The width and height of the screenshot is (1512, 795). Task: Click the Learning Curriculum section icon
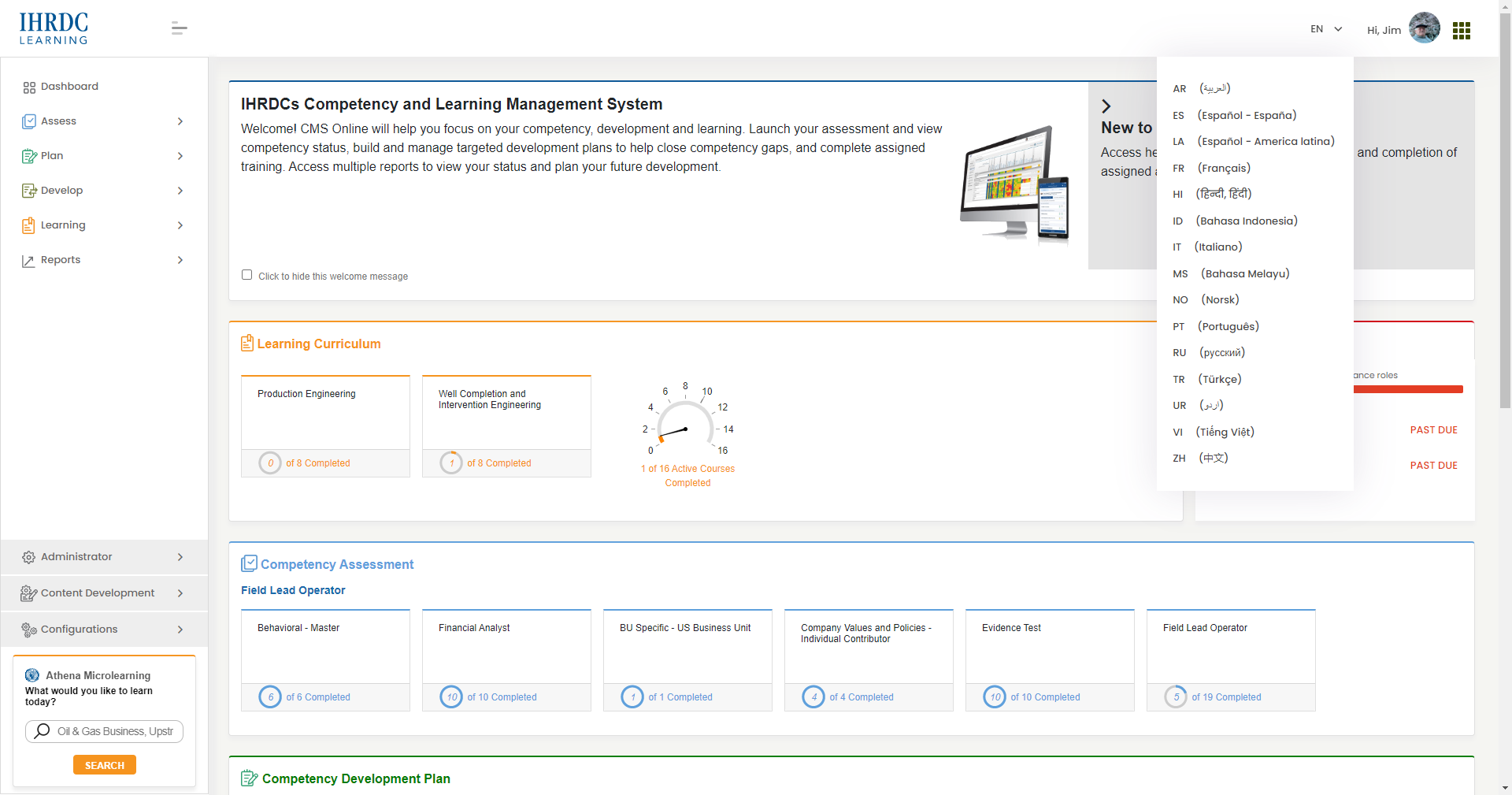[x=247, y=343]
